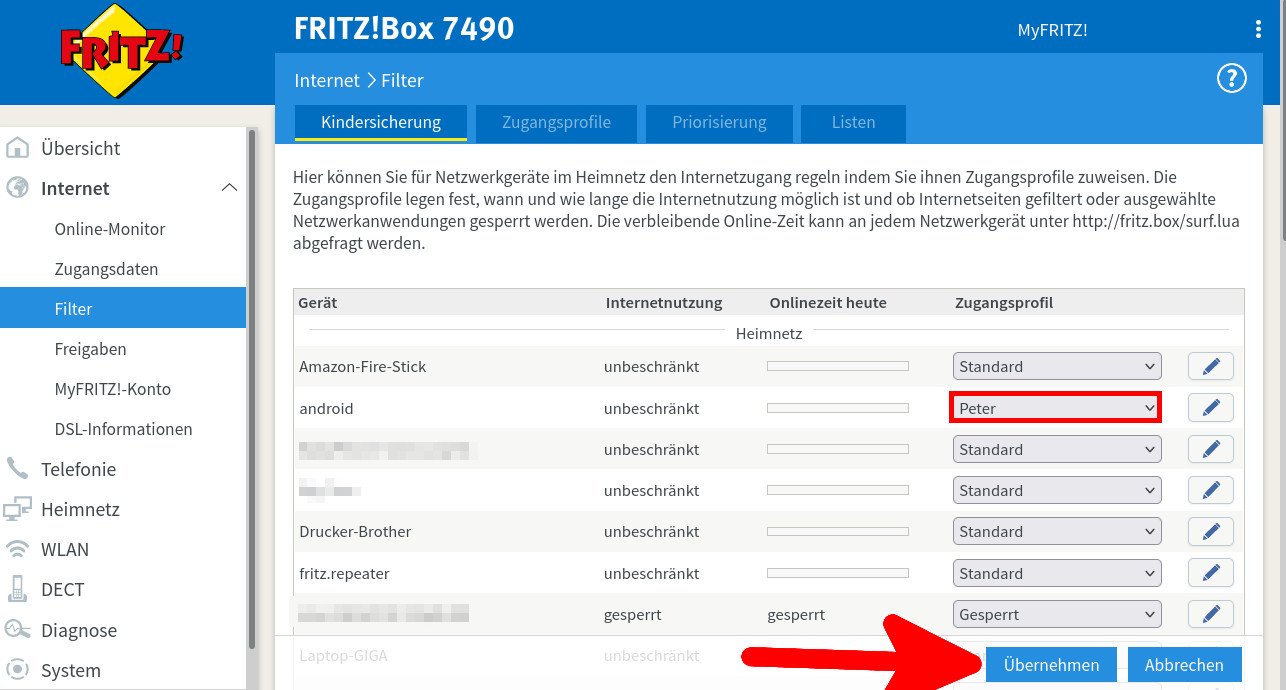The image size is (1286, 690).
Task: Open the MyFRITZ! header link
Action: coord(1052,30)
